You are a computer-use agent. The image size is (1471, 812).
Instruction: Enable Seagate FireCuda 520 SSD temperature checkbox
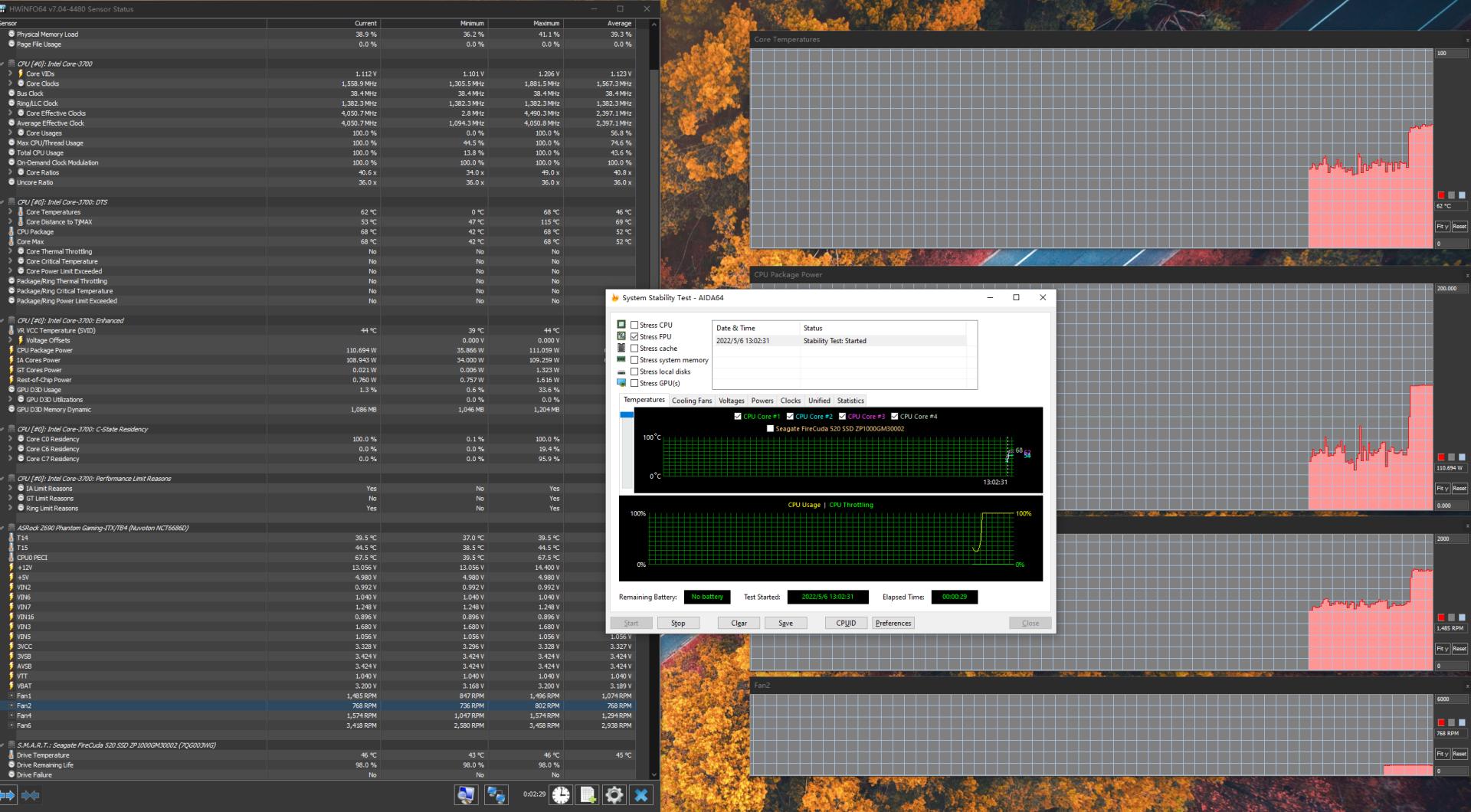pos(770,429)
